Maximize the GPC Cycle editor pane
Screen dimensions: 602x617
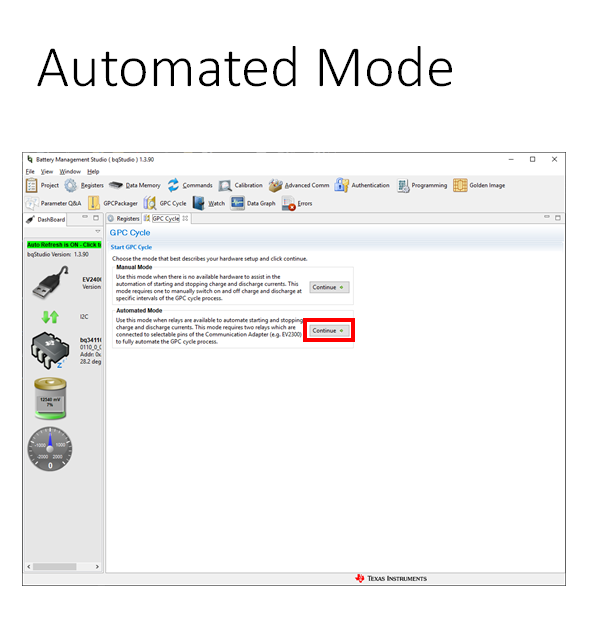point(558,218)
